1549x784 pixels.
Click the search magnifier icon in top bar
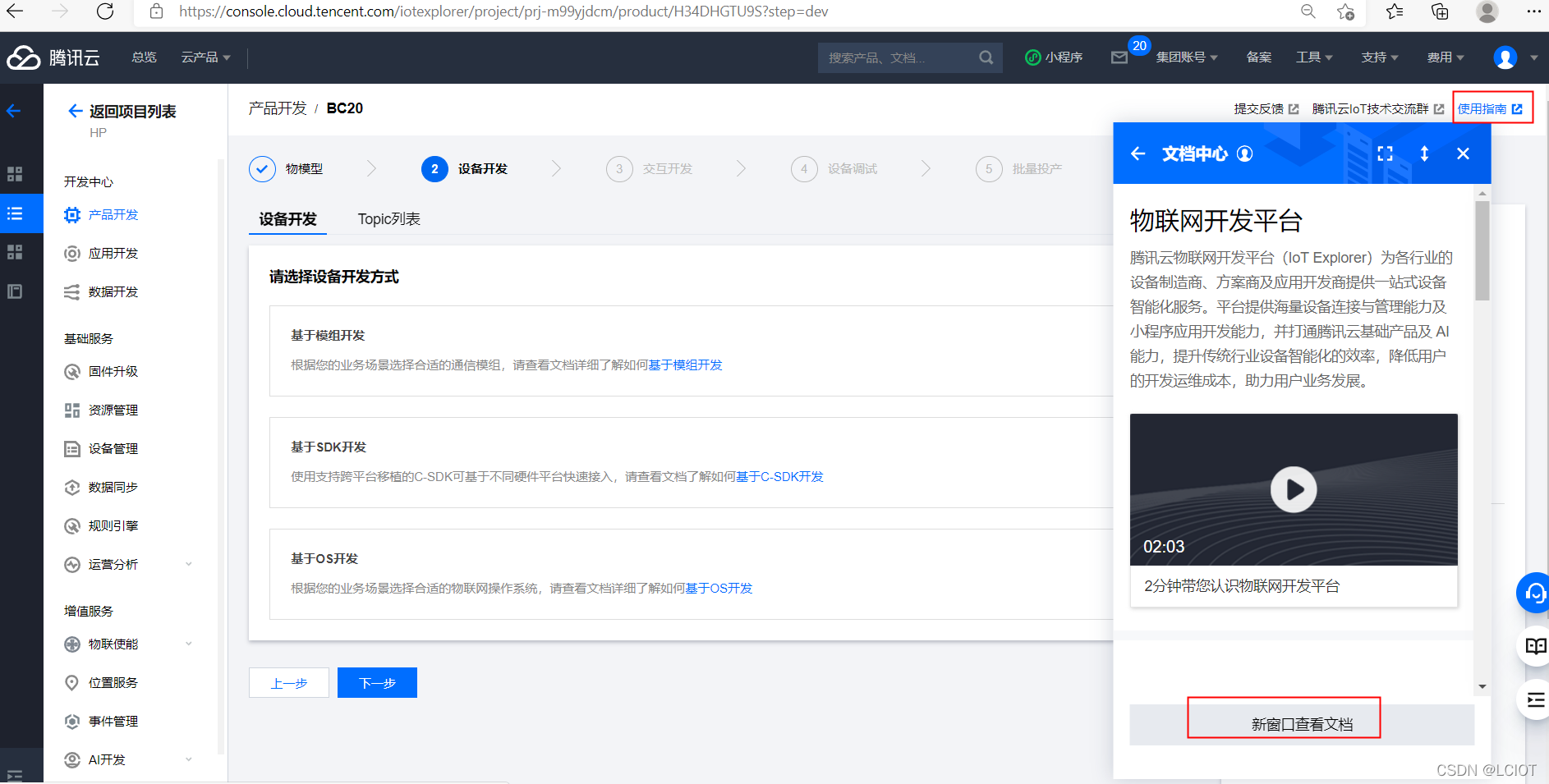click(986, 57)
